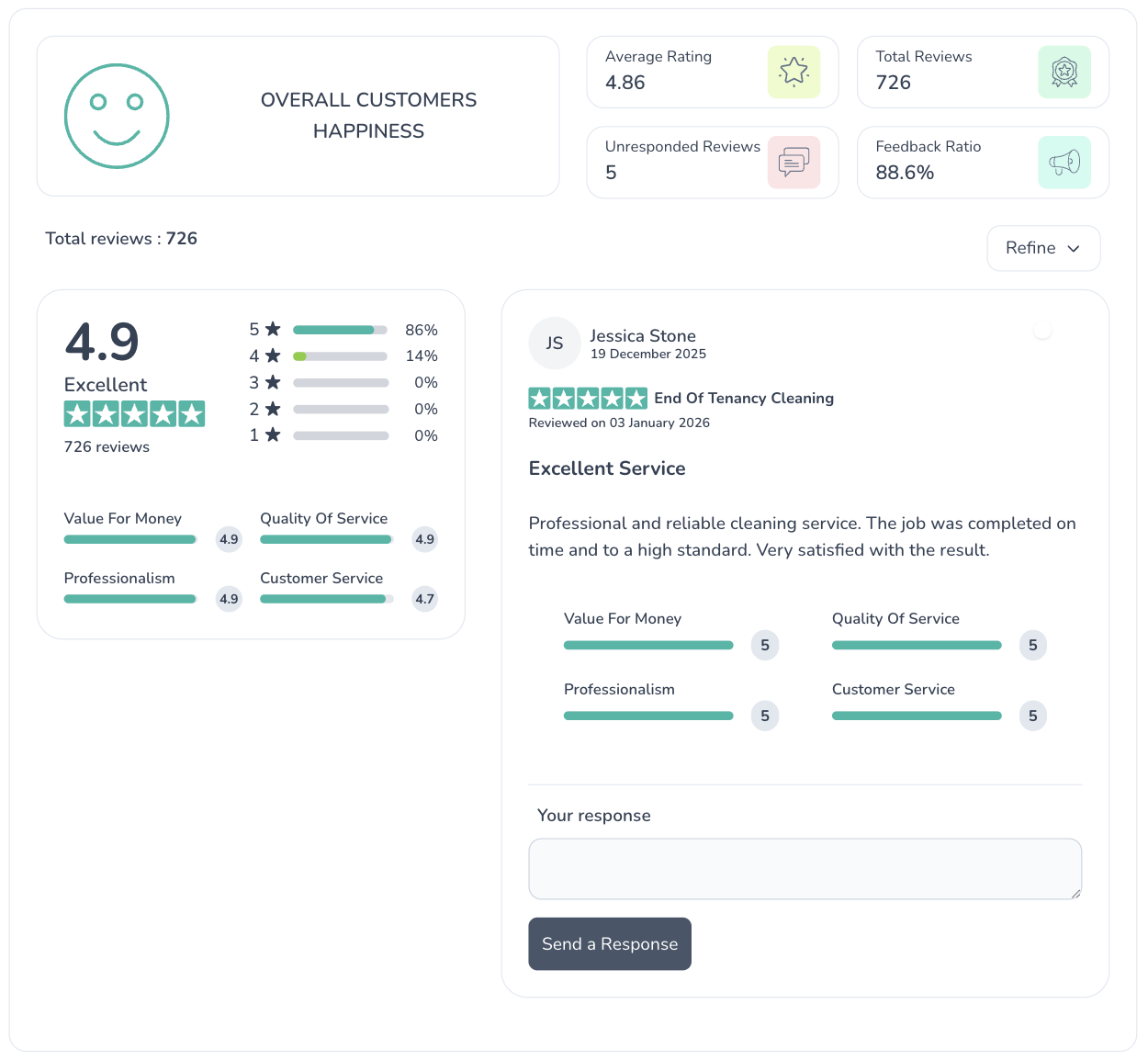Click the 14% percentage label
This screenshot has height=1060, width=1148.
(422, 356)
